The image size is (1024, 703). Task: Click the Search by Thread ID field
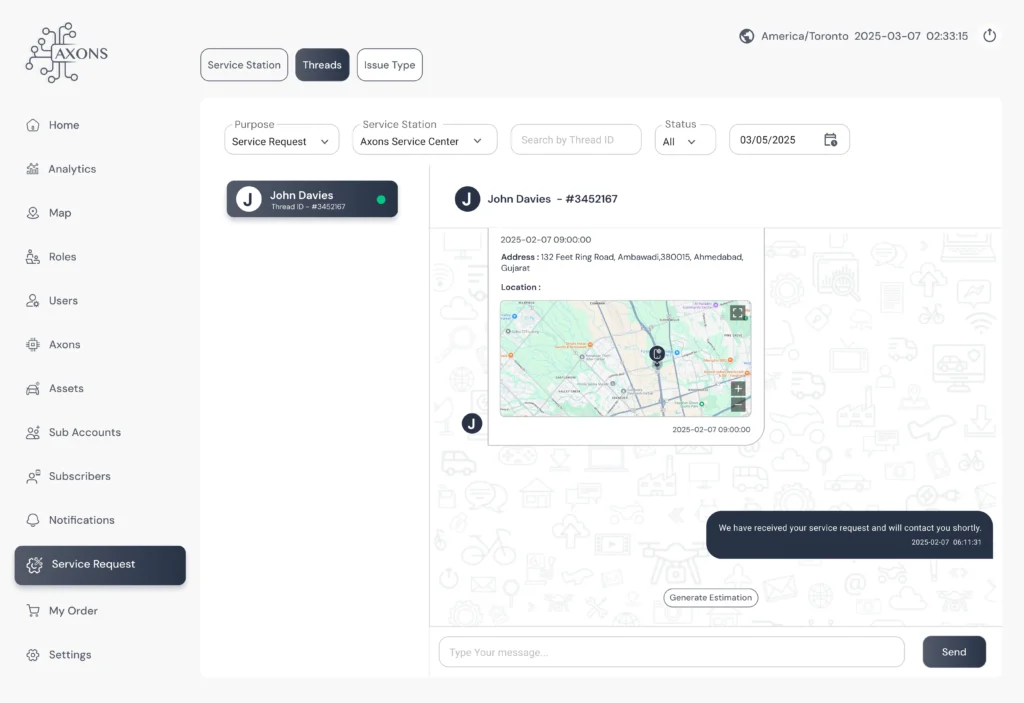click(x=575, y=140)
